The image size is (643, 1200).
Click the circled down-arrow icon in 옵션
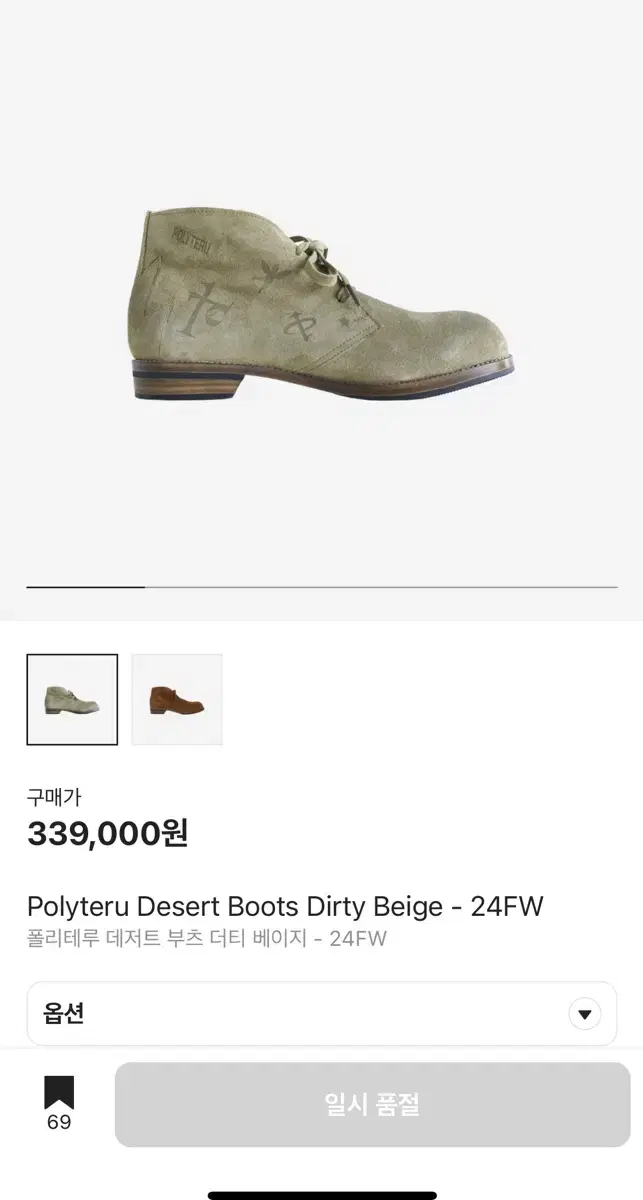[x=585, y=1014]
